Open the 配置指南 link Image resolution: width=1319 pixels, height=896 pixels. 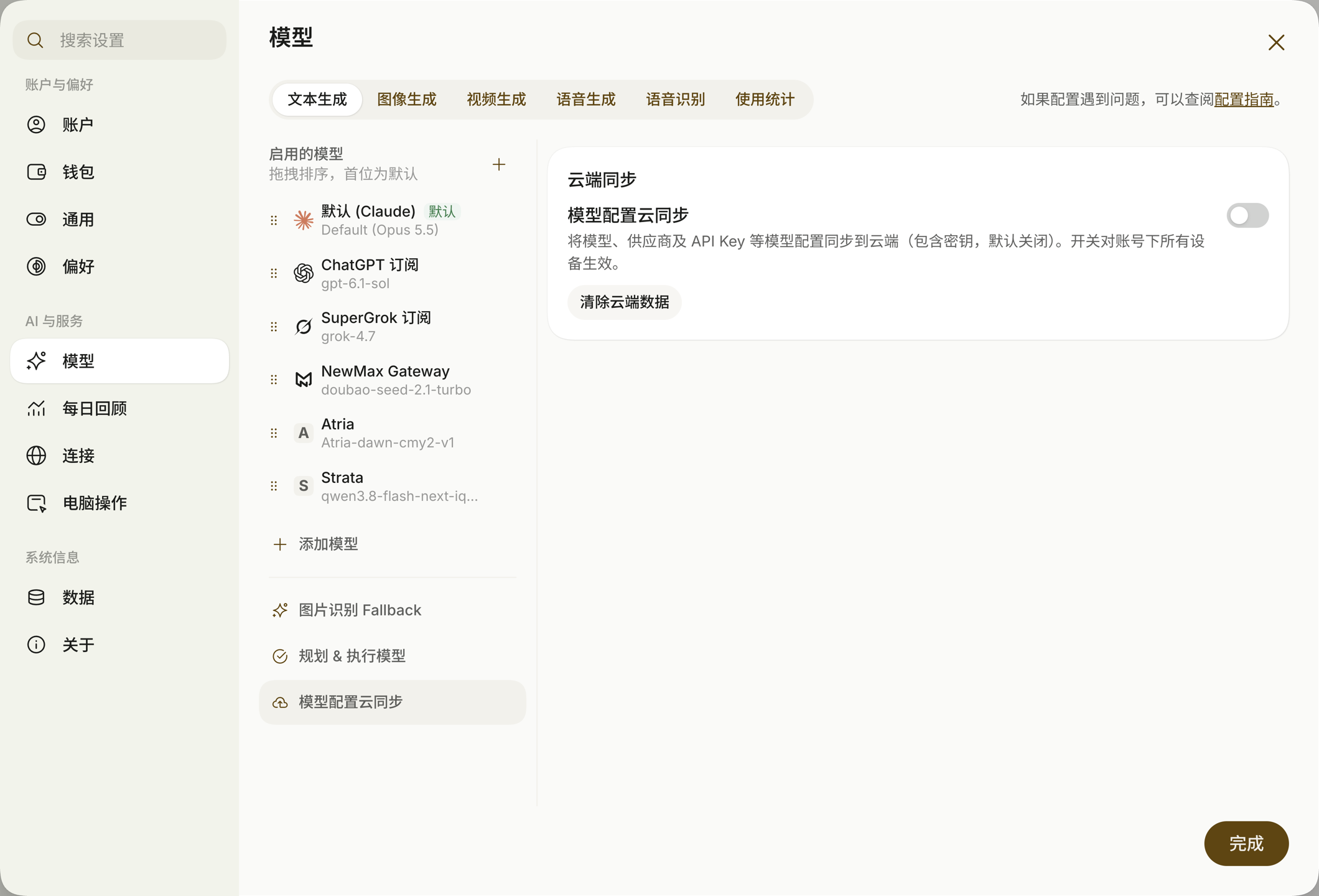(1244, 100)
